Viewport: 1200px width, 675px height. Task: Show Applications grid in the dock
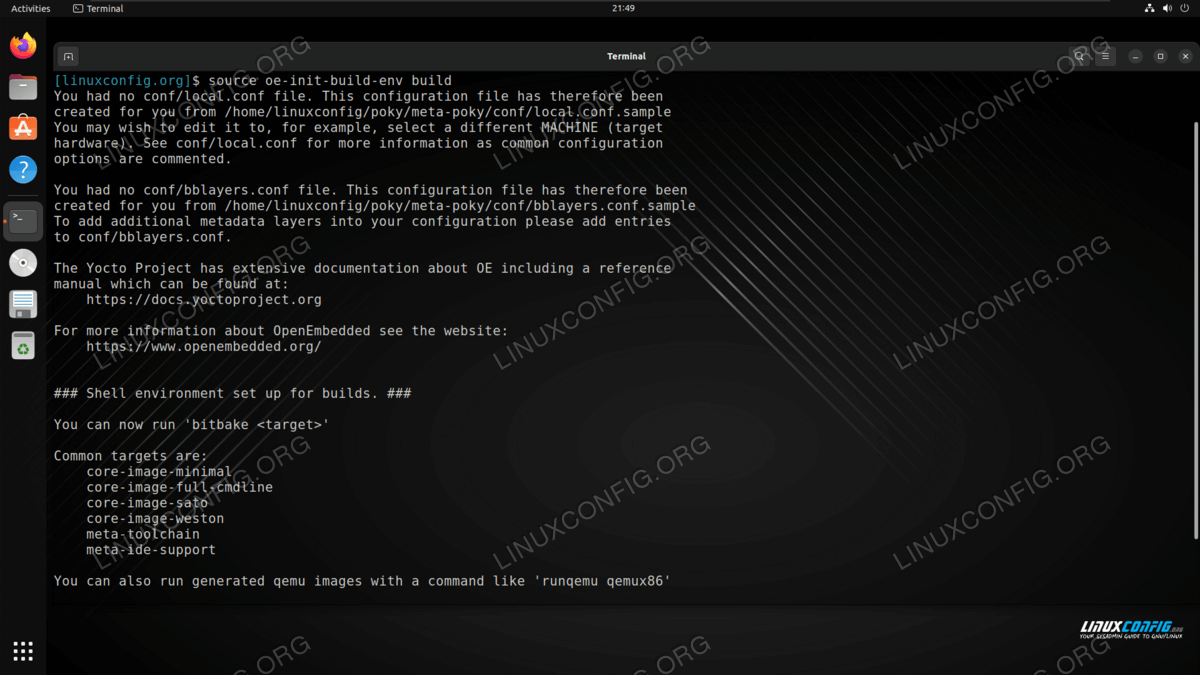[x=23, y=651]
